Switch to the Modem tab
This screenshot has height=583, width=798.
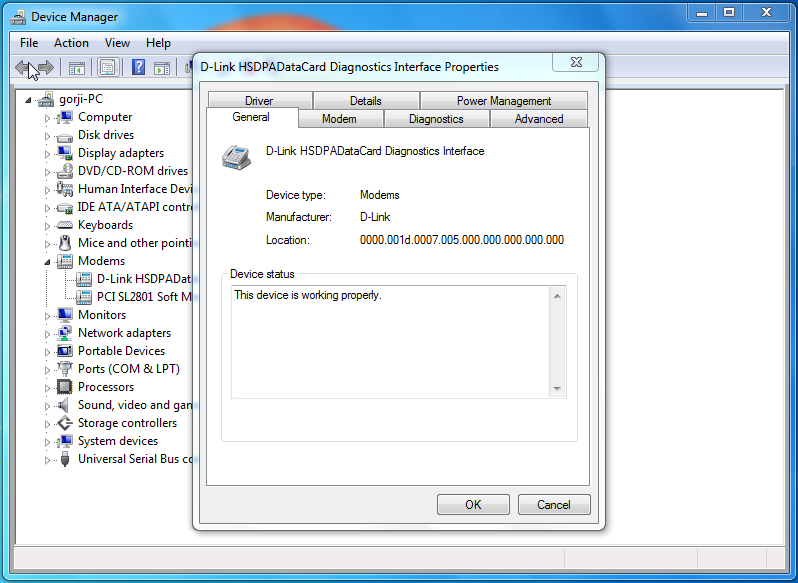click(339, 119)
